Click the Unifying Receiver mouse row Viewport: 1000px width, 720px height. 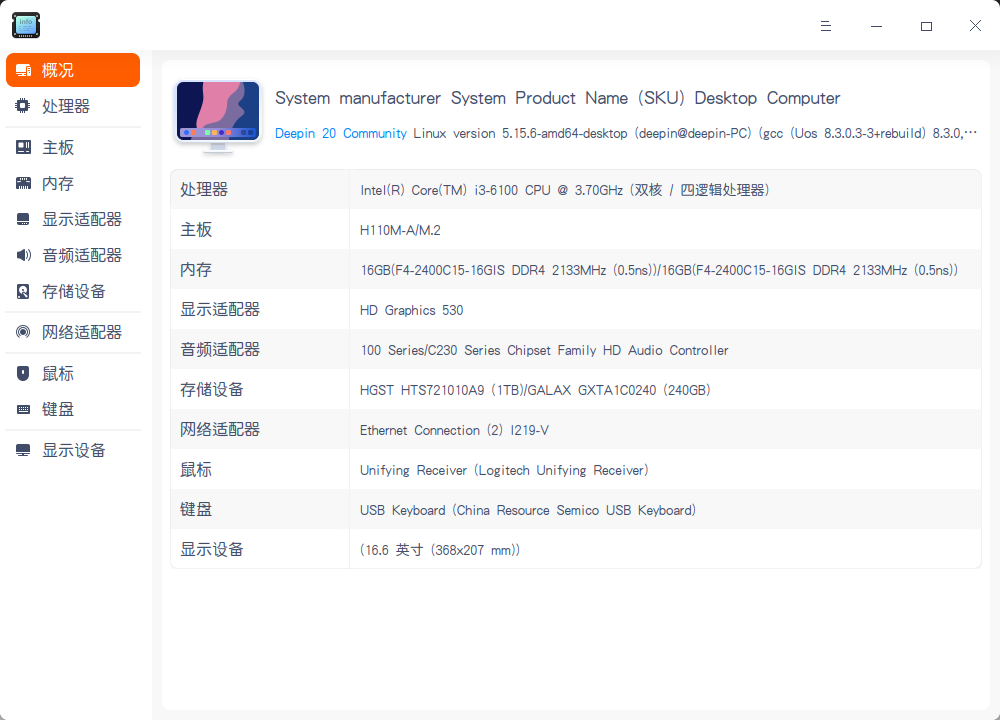point(575,469)
